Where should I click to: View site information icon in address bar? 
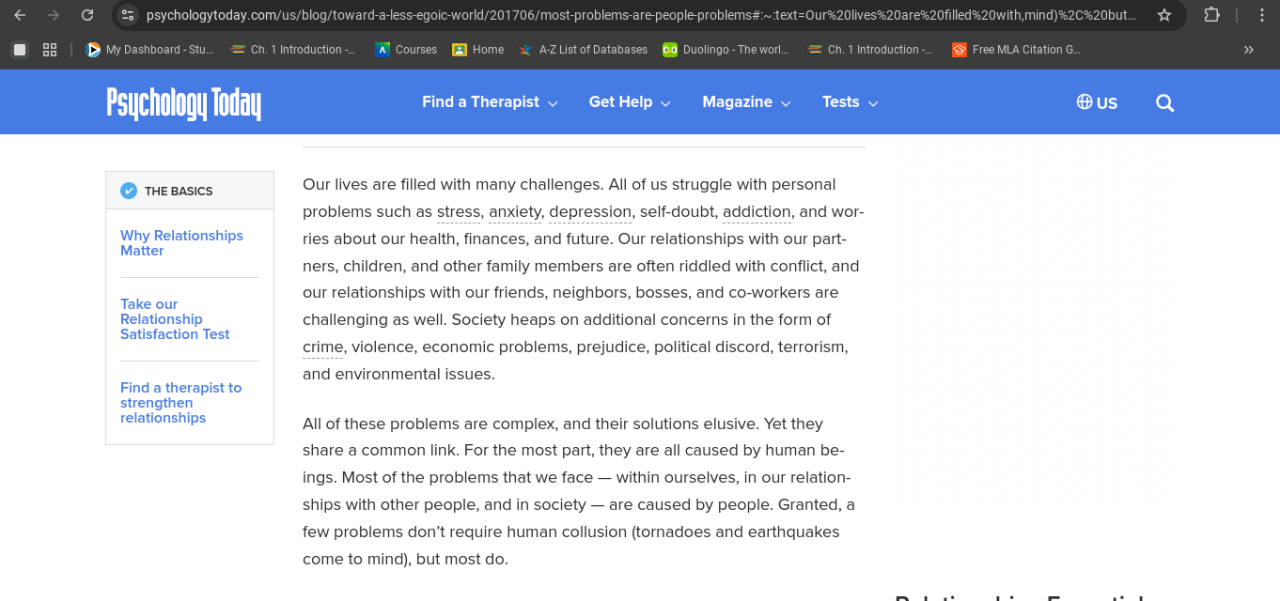click(x=127, y=15)
